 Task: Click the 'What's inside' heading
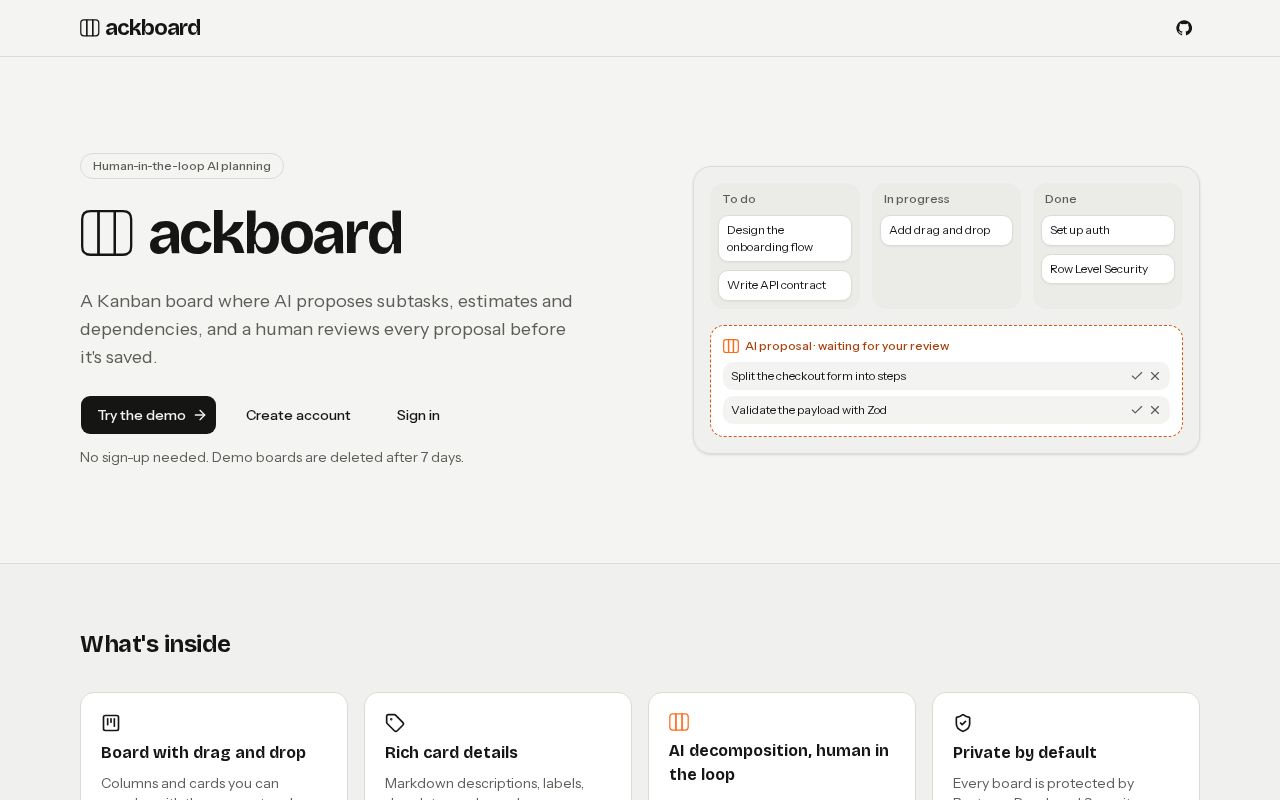pos(155,644)
